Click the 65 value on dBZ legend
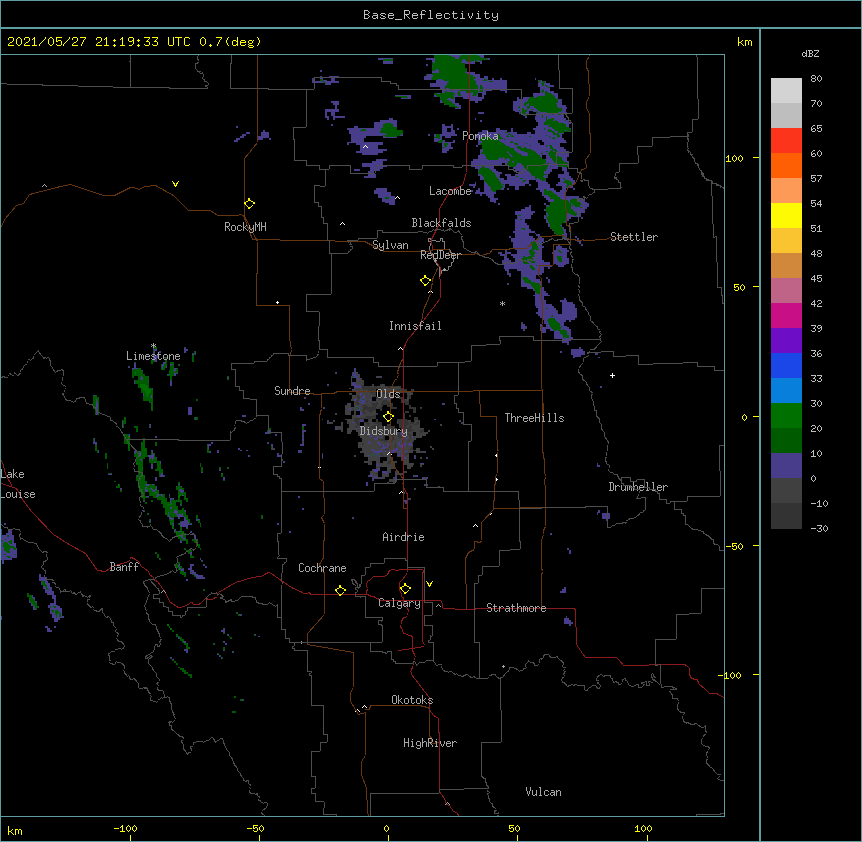 pos(816,129)
